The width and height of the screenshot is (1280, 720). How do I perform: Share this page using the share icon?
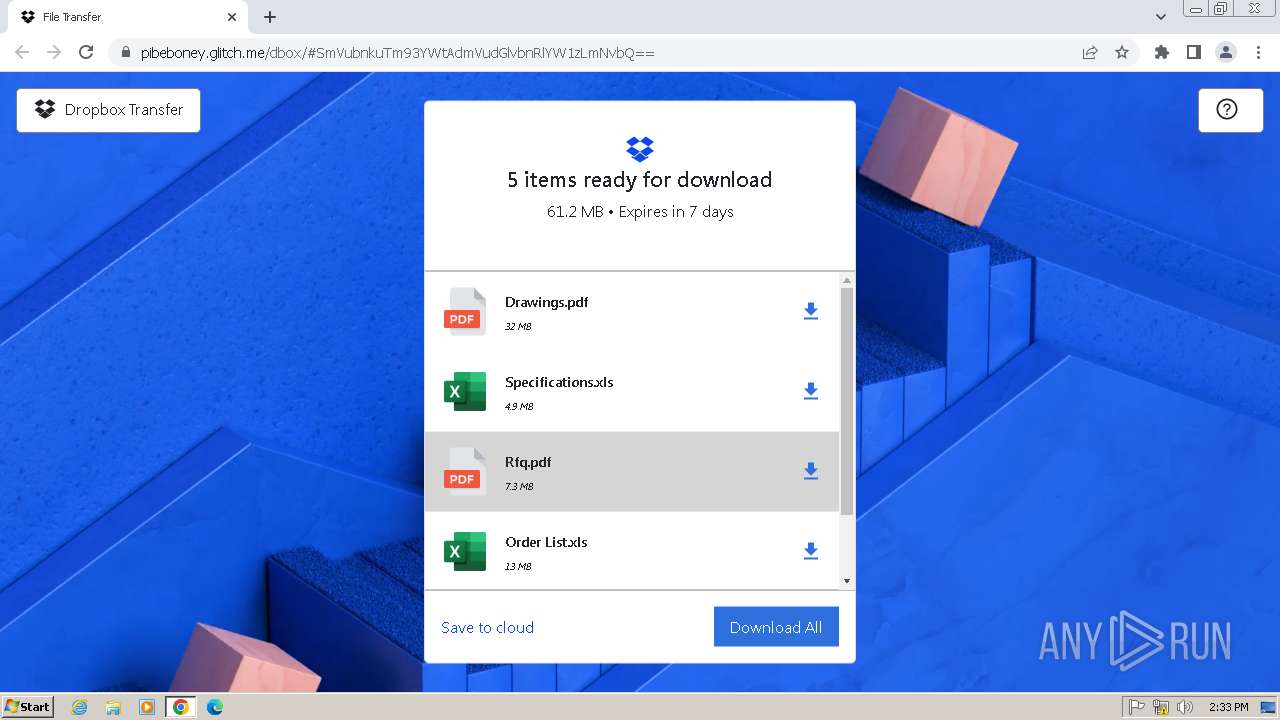(1090, 52)
